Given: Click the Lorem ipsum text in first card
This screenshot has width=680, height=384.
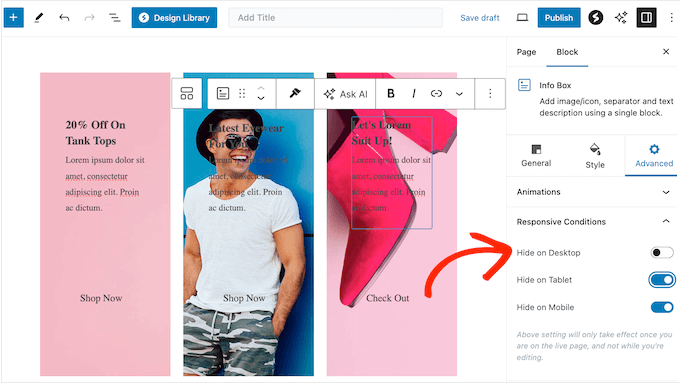Looking at the screenshot, I should 105,184.
